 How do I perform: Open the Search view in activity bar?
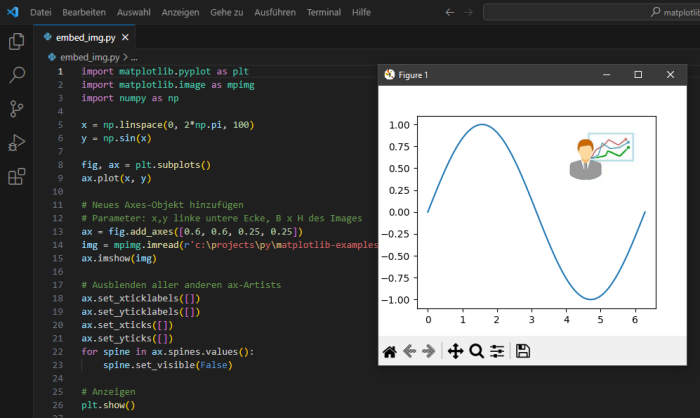point(16,76)
